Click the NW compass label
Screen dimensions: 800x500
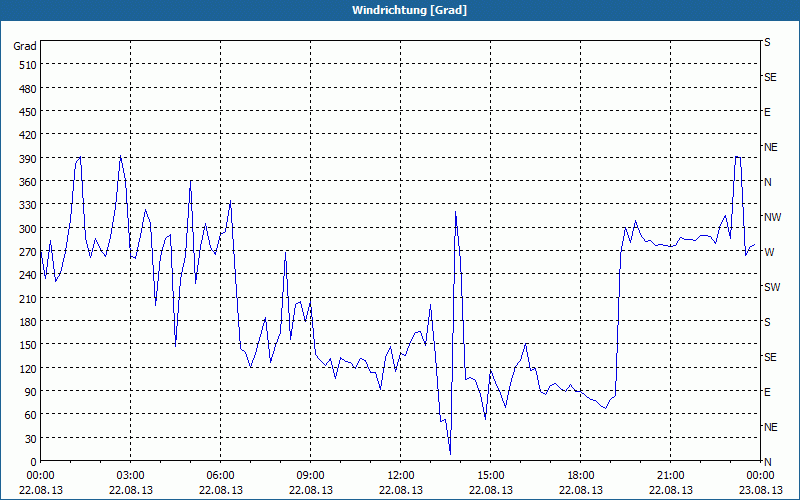pos(772,217)
